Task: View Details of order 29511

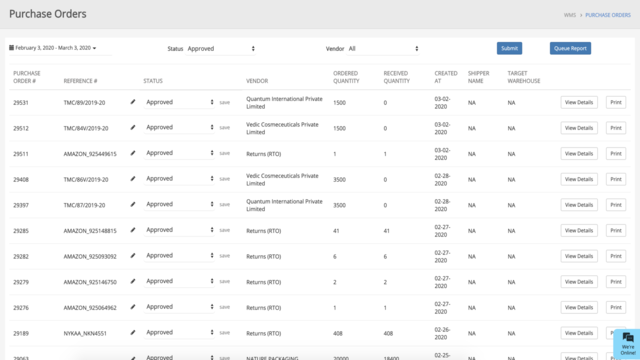Action: point(579,154)
